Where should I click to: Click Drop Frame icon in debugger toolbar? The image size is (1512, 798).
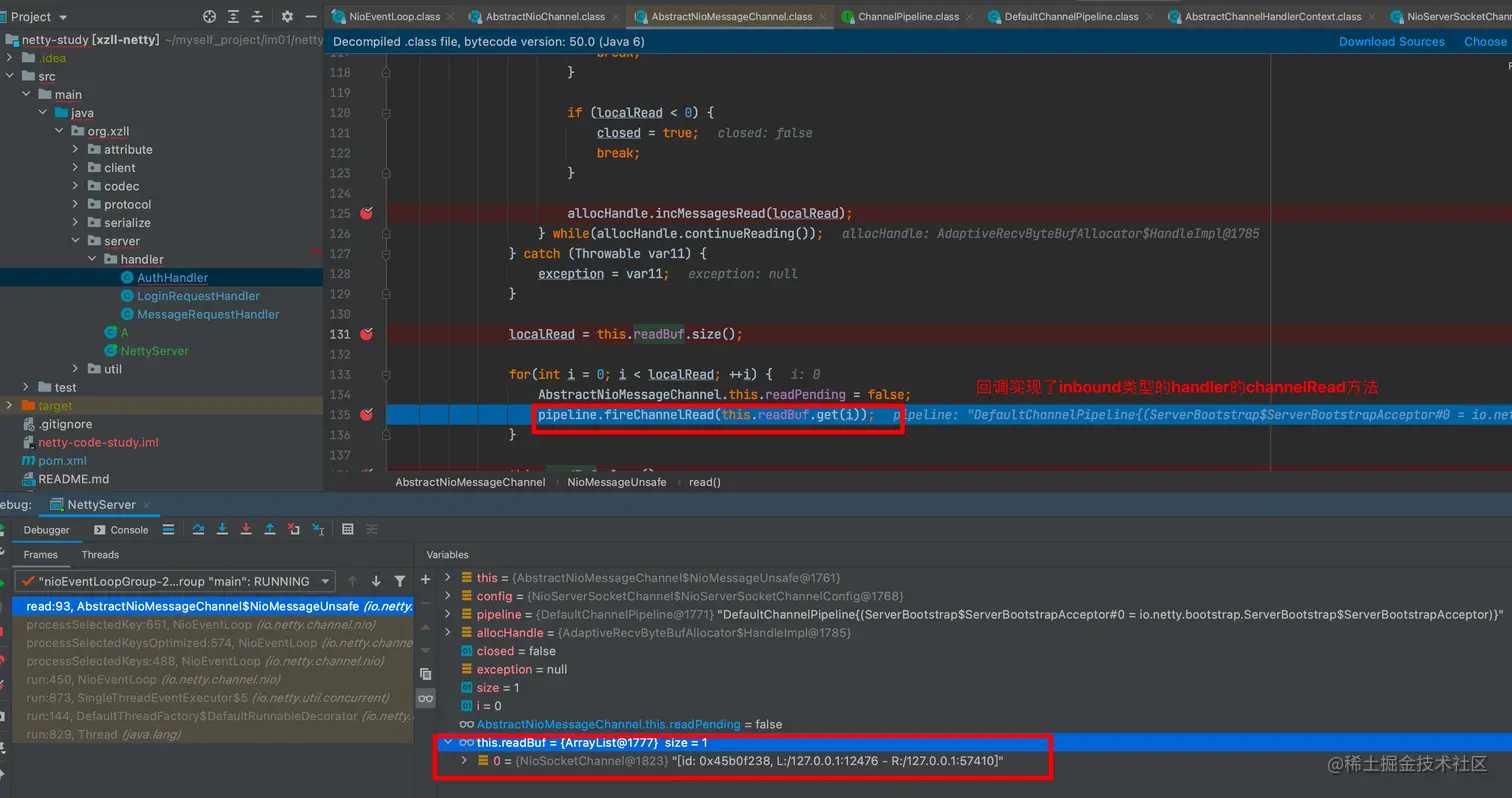(294, 529)
